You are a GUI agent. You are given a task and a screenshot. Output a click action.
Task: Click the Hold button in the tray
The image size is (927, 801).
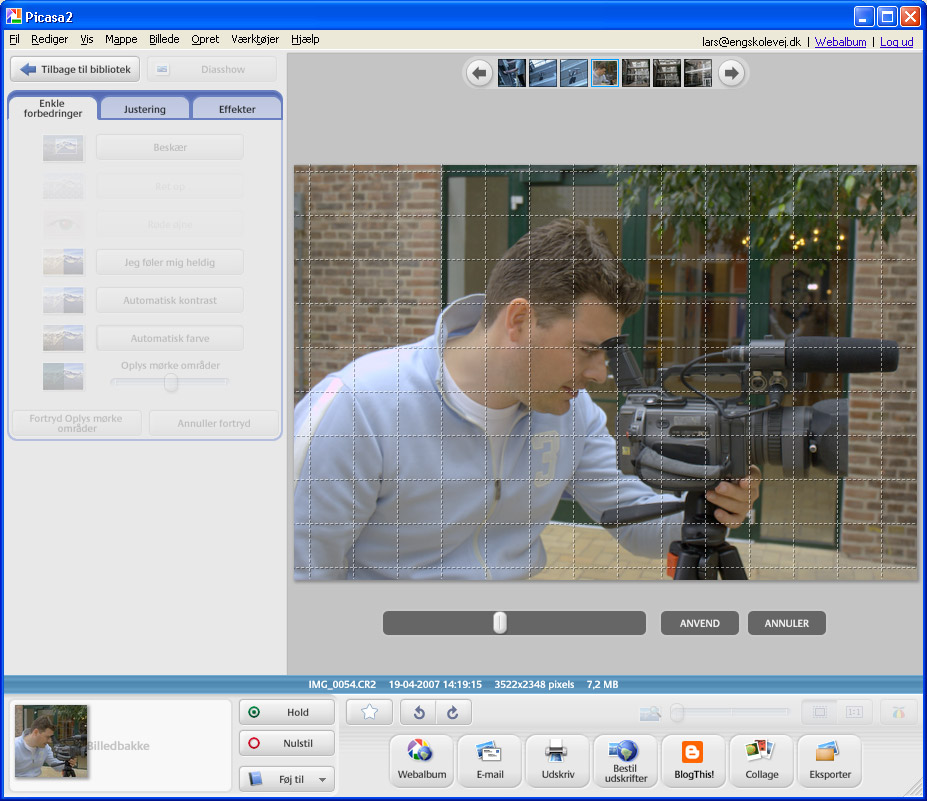pyautogui.click(x=287, y=712)
